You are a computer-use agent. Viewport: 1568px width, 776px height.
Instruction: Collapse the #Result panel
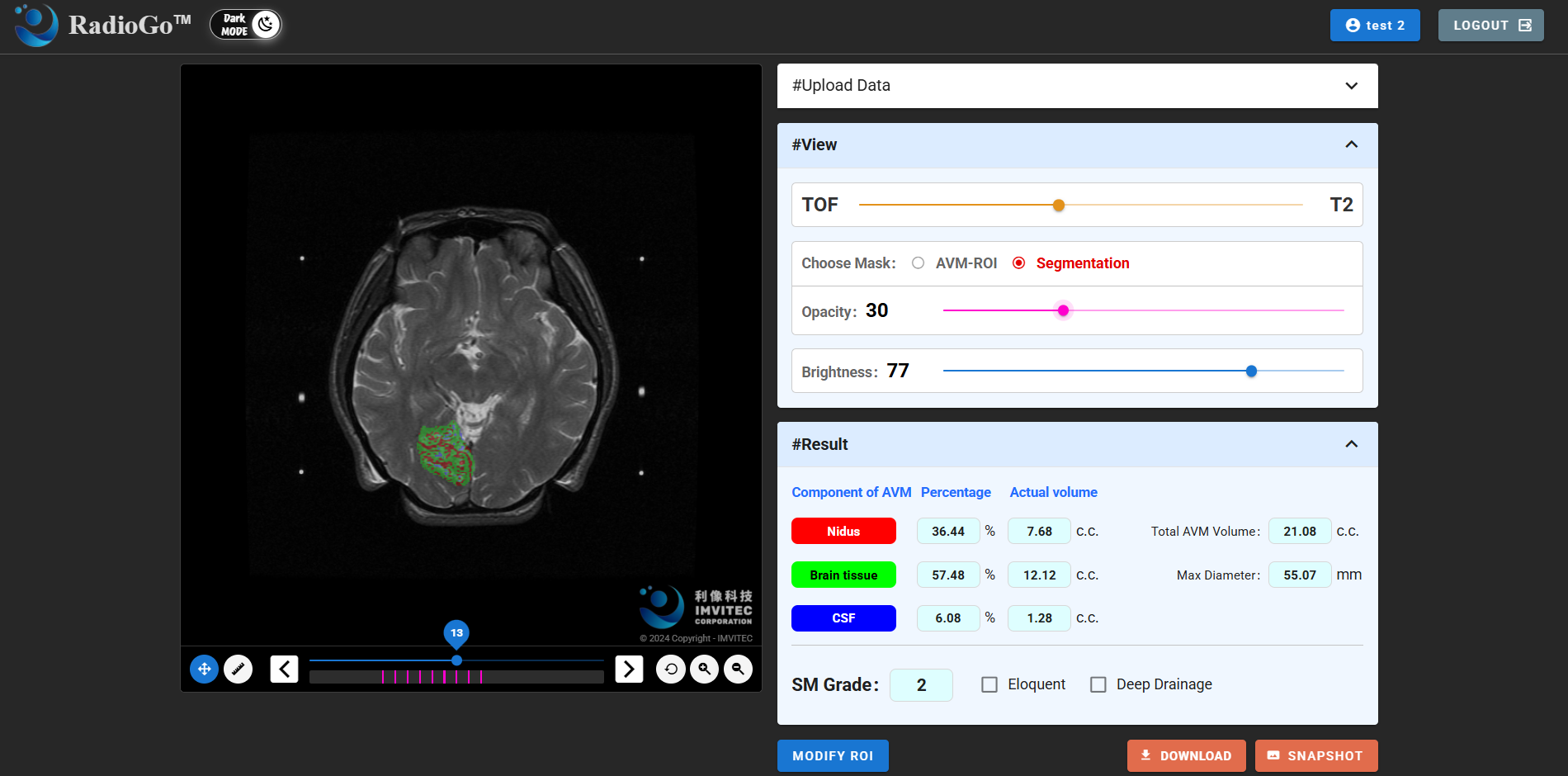click(x=1078, y=445)
